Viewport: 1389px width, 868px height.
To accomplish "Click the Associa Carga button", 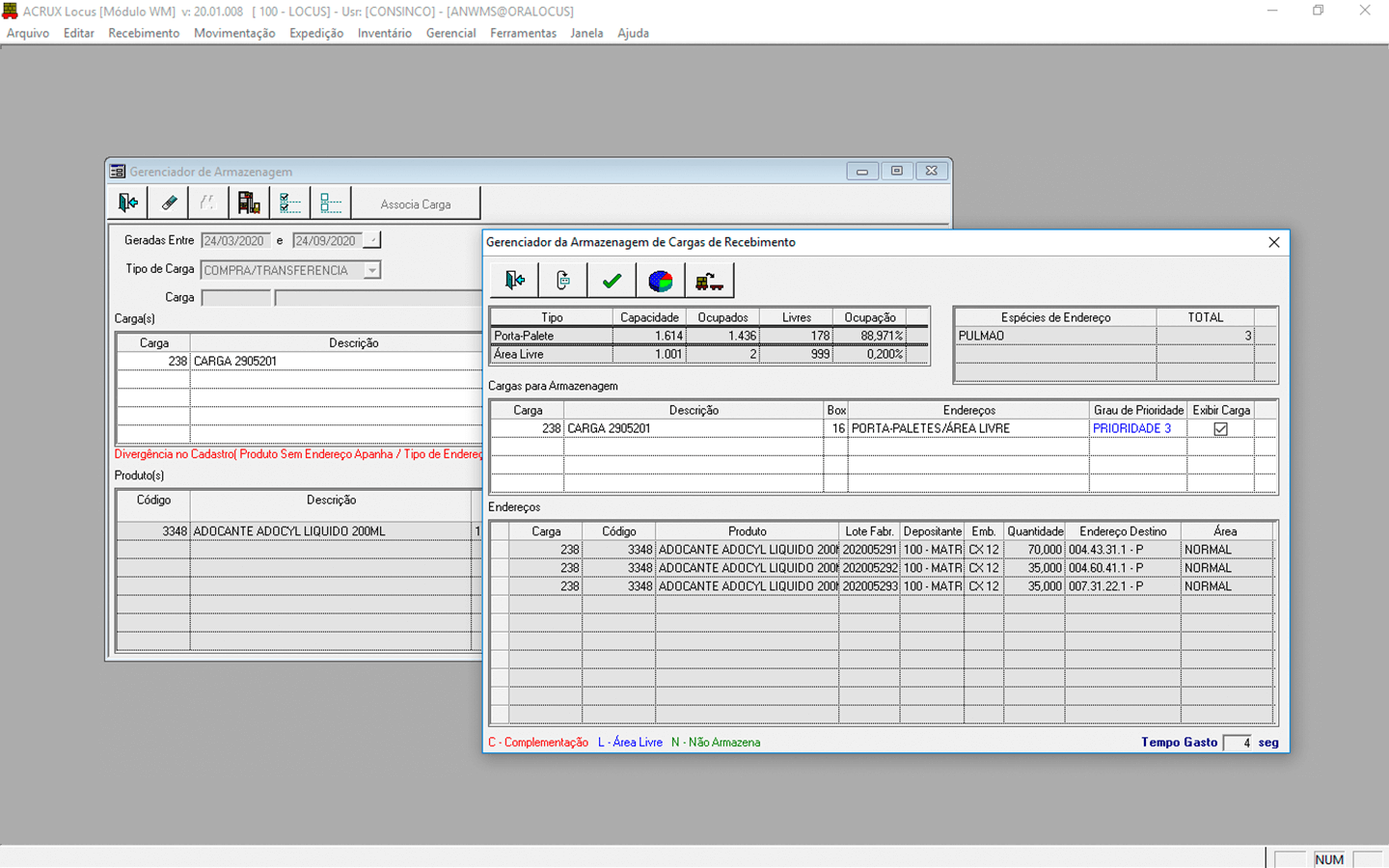I will coord(416,204).
